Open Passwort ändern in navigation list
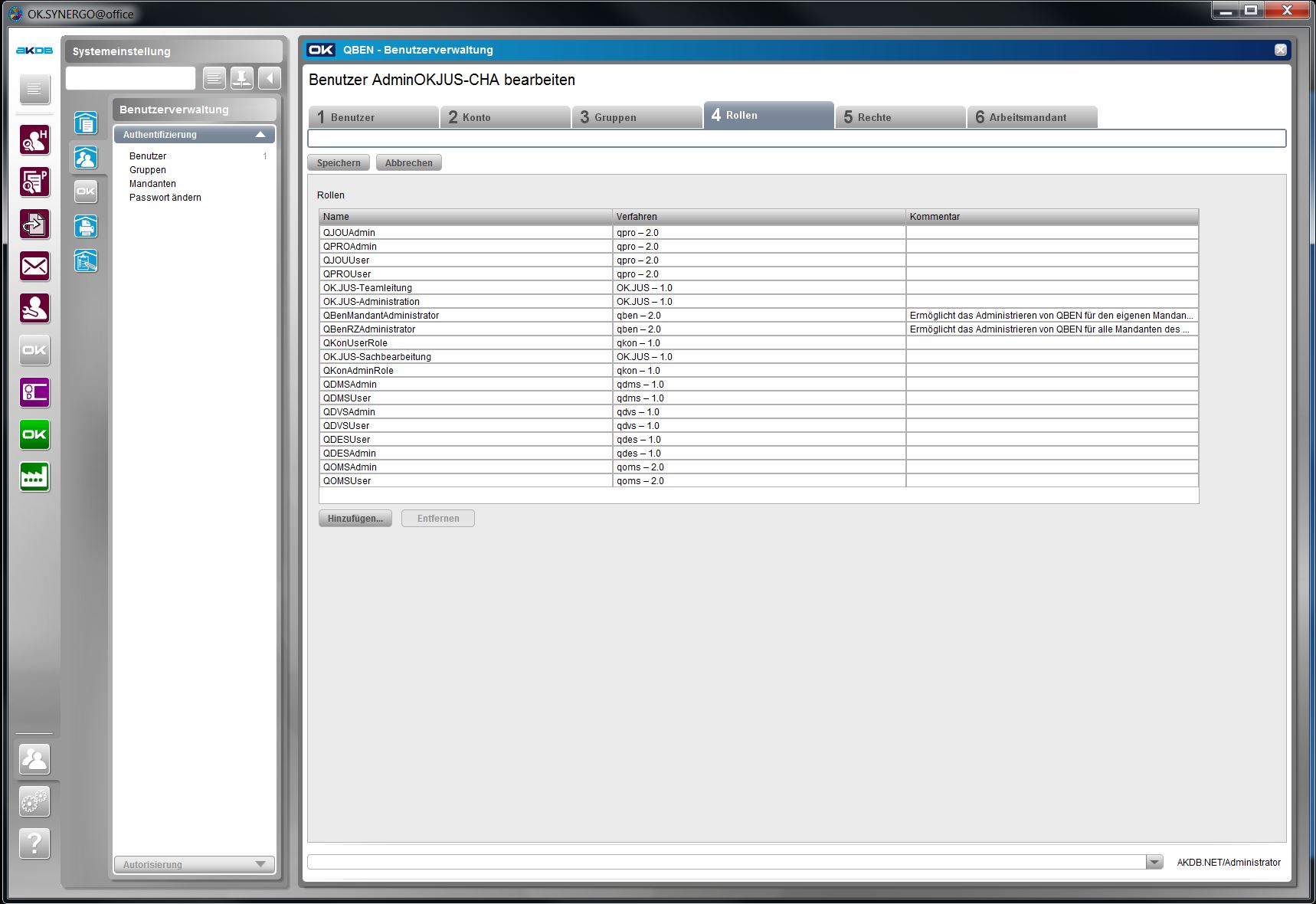Viewport: 1316px width, 904px height. click(165, 198)
